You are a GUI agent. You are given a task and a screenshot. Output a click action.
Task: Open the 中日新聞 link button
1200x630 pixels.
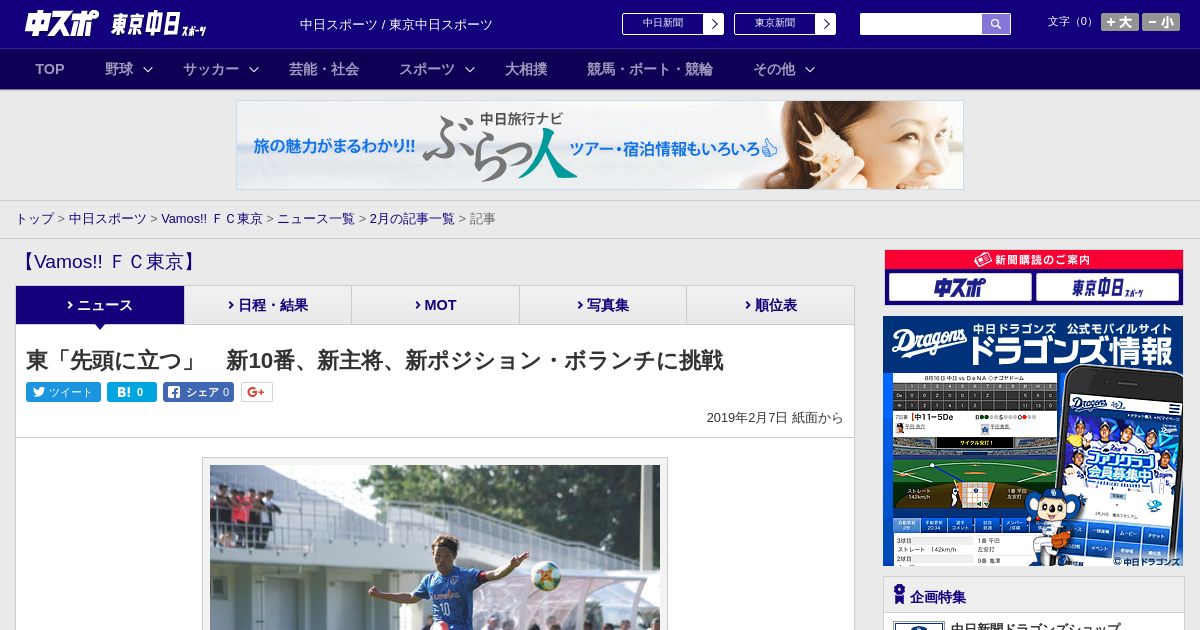point(673,24)
